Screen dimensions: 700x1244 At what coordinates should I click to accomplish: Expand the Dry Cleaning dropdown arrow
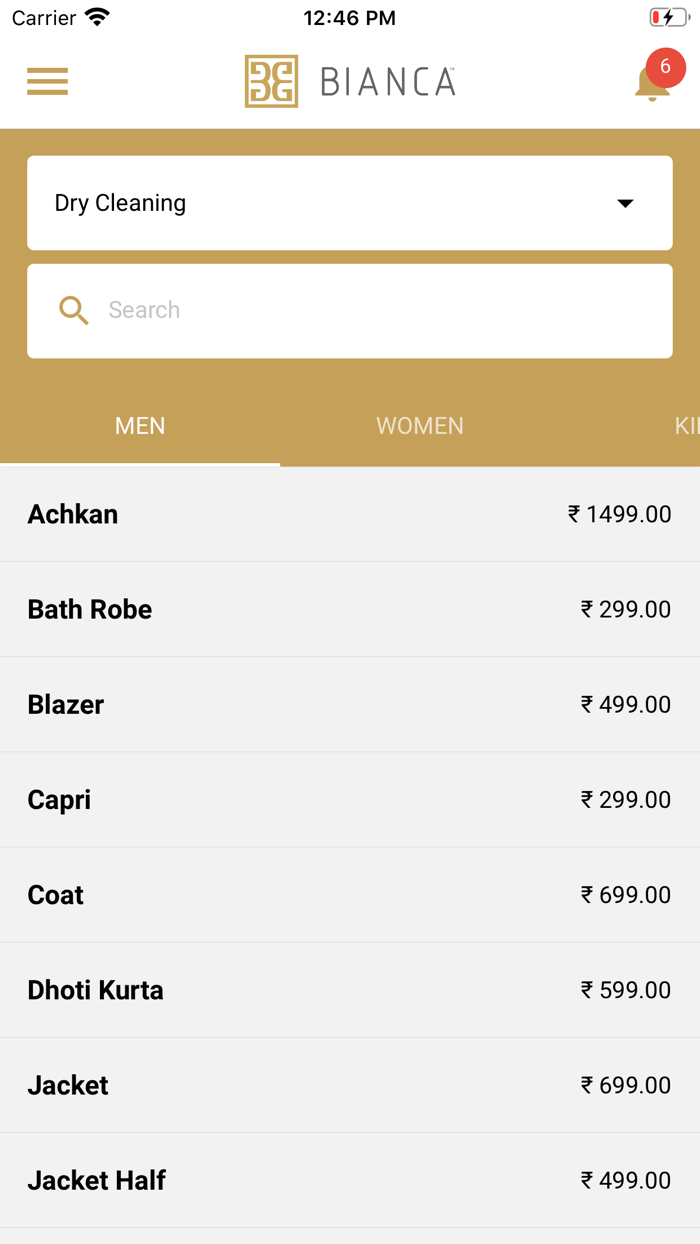click(x=625, y=203)
